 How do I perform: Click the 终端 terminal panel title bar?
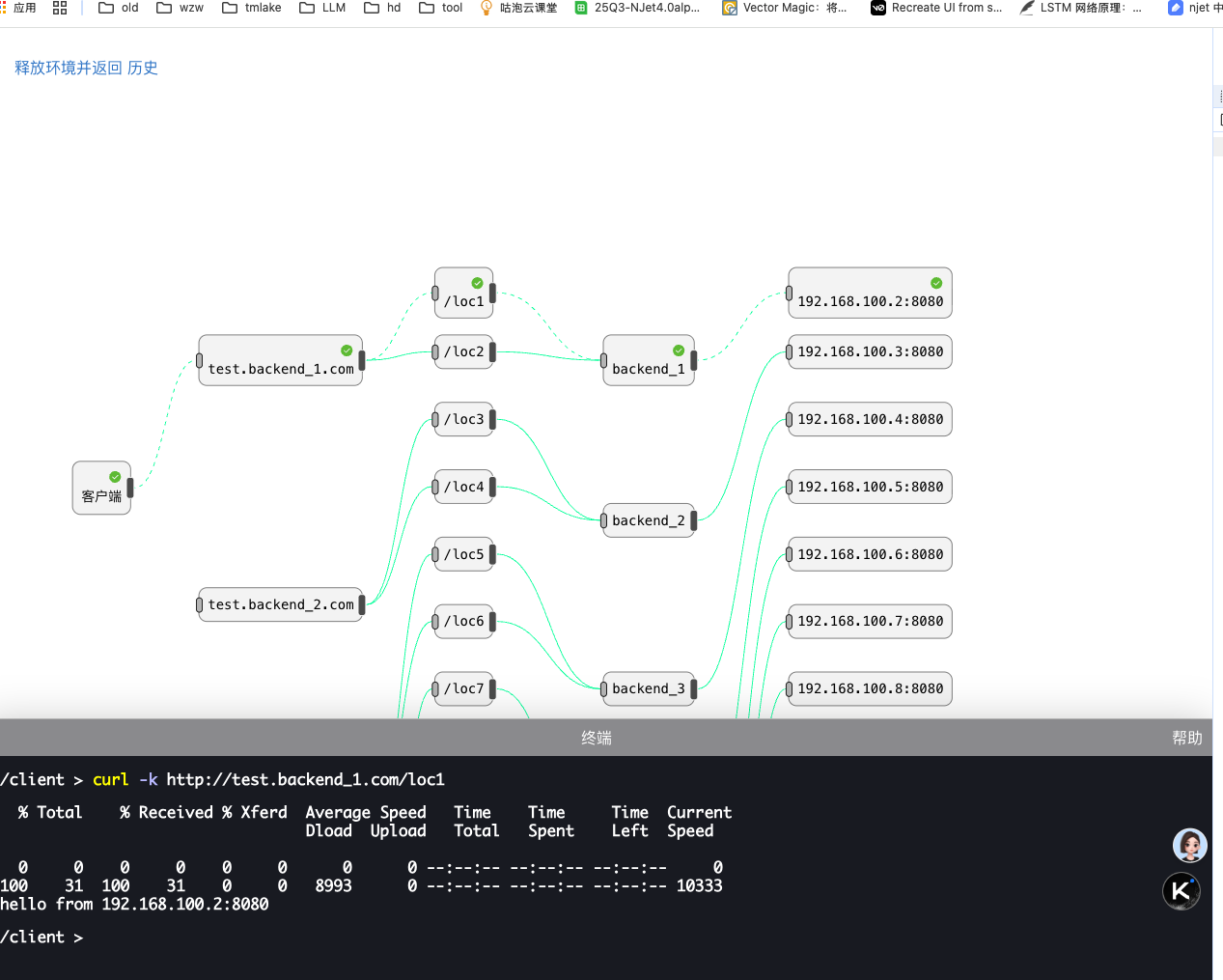597,738
